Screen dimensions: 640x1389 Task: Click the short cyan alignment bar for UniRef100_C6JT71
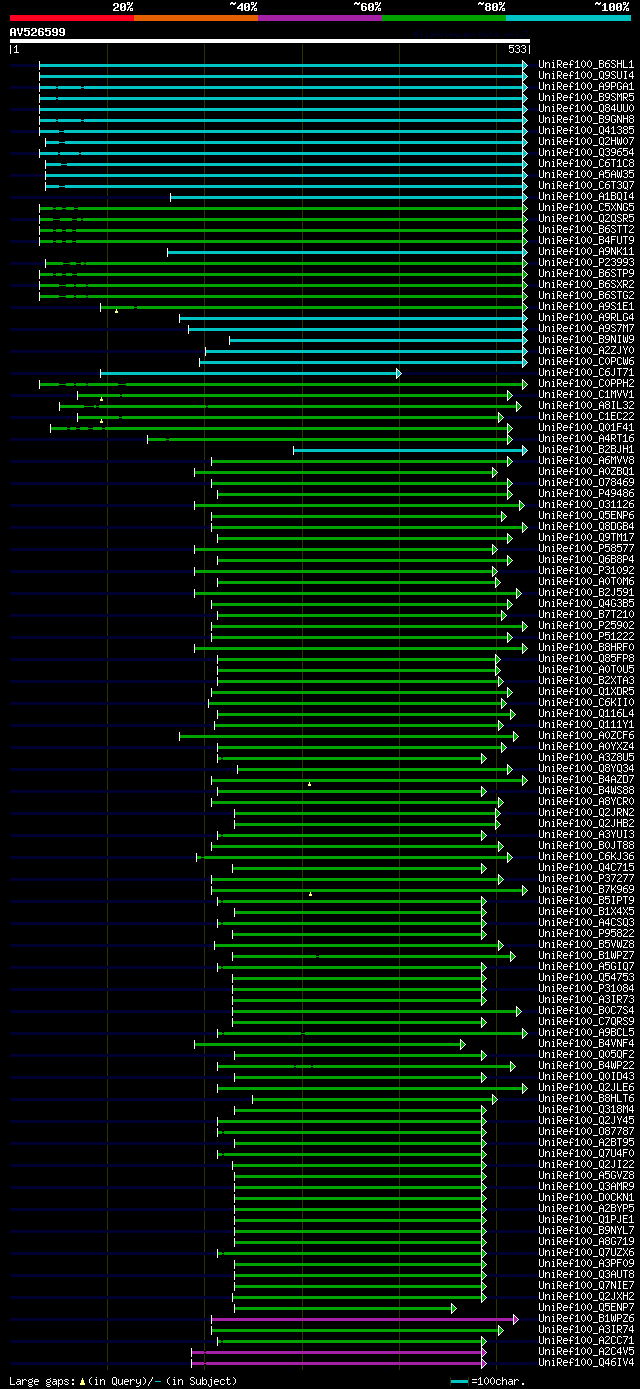(251, 373)
